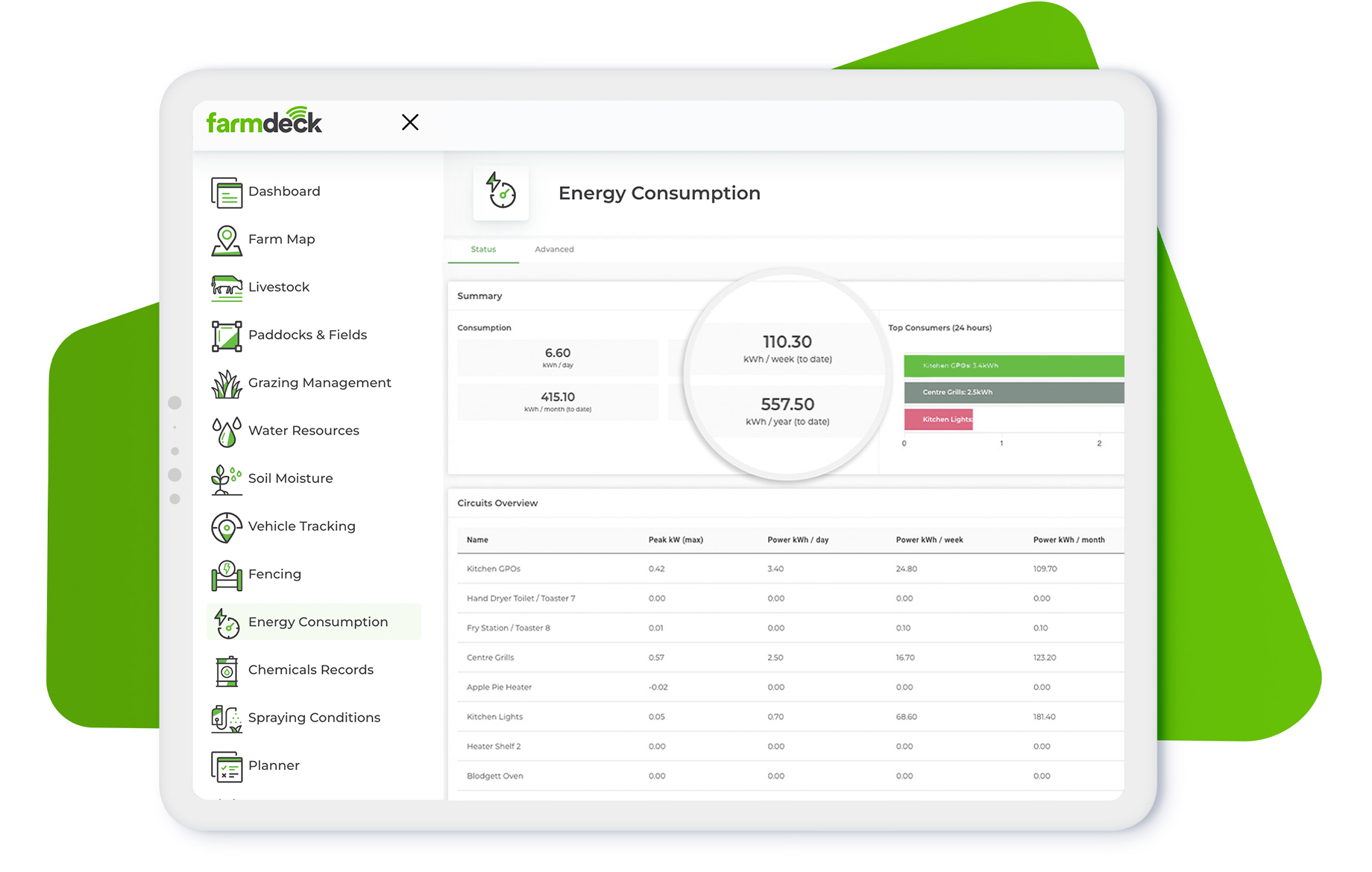Click the farmdeck logo
Viewport: 1372px width, 872px height.
(x=264, y=121)
